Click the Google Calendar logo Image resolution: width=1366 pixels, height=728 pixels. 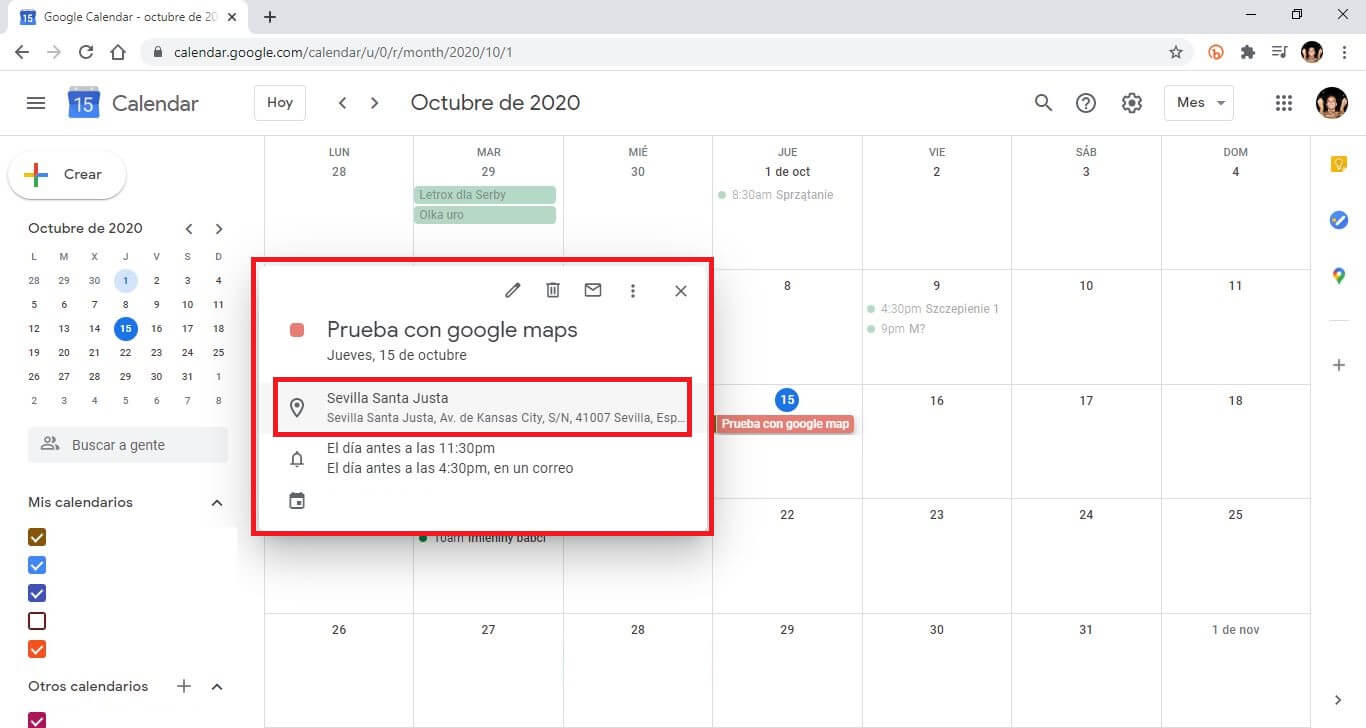83,103
